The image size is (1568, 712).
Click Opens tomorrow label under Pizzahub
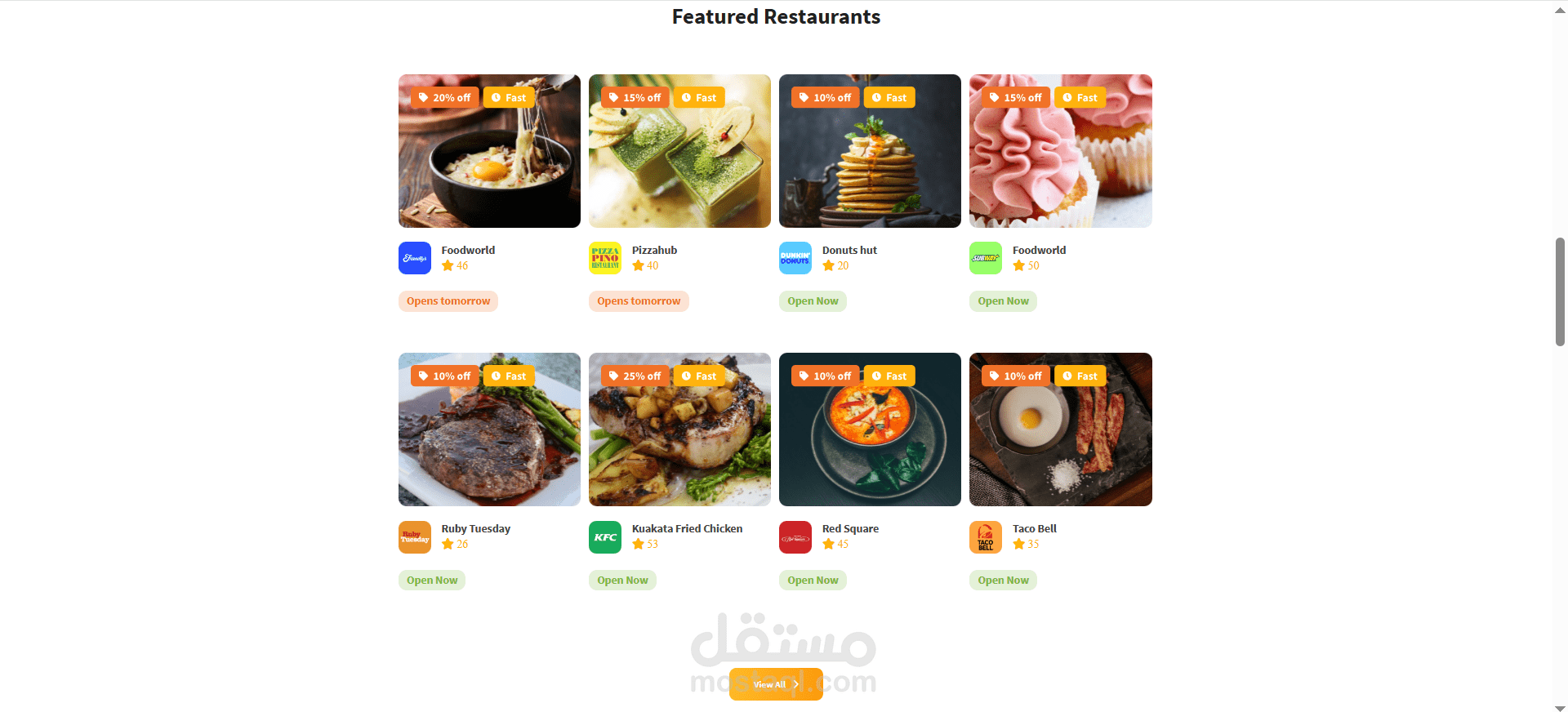pyautogui.click(x=639, y=301)
